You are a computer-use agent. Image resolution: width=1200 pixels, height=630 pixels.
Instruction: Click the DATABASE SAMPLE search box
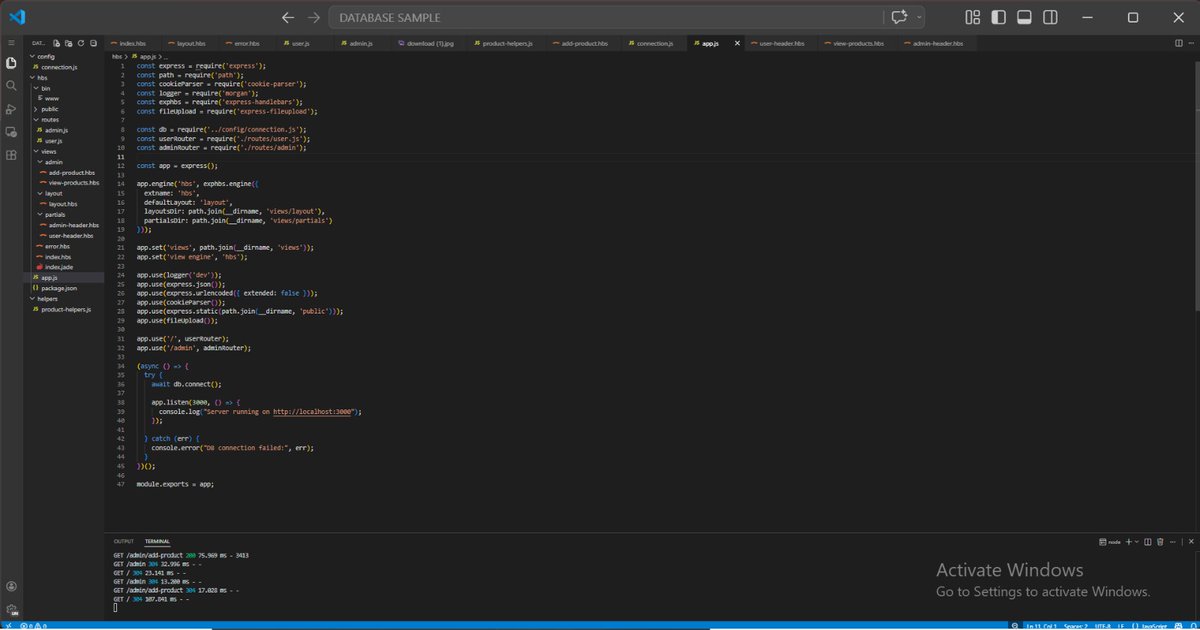pos(605,17)
